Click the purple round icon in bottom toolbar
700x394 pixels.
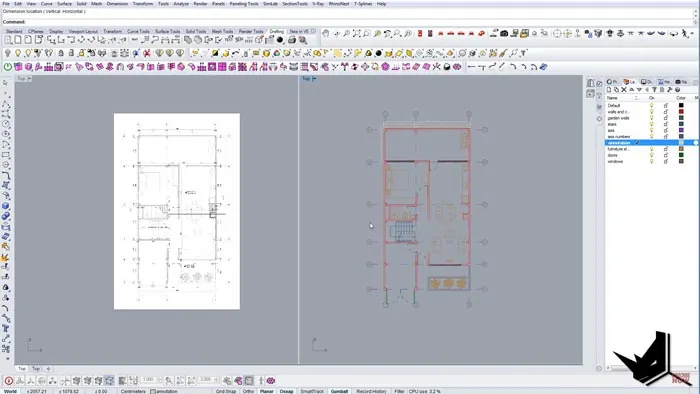pos(271,381)
